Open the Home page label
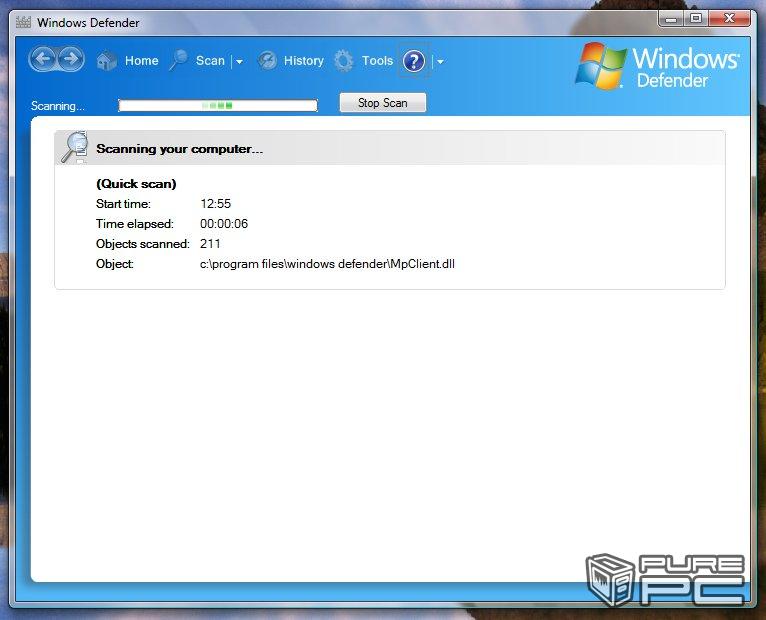 (142, 61)
